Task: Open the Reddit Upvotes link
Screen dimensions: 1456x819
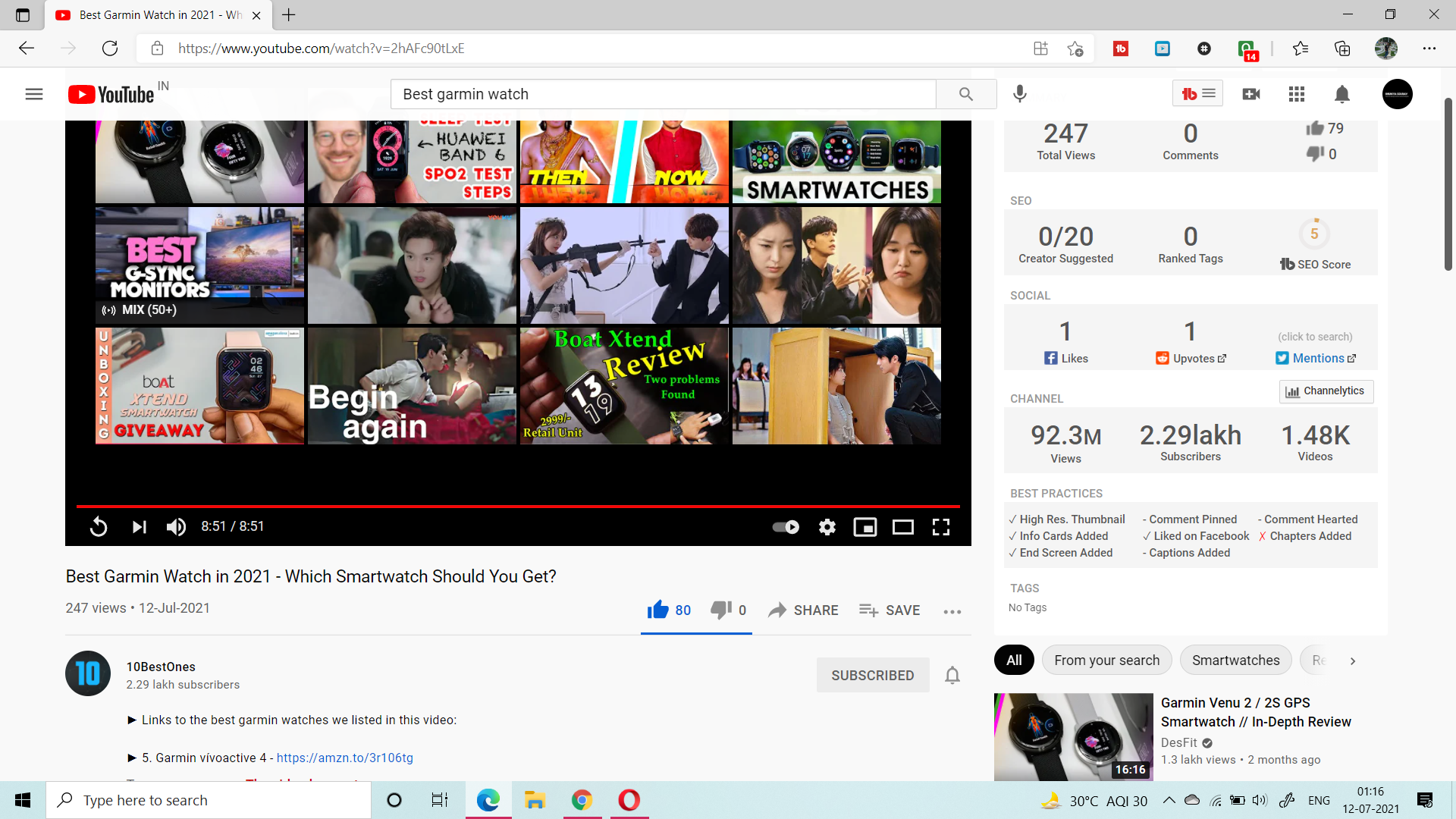Action: click(x=1191, y=359)
